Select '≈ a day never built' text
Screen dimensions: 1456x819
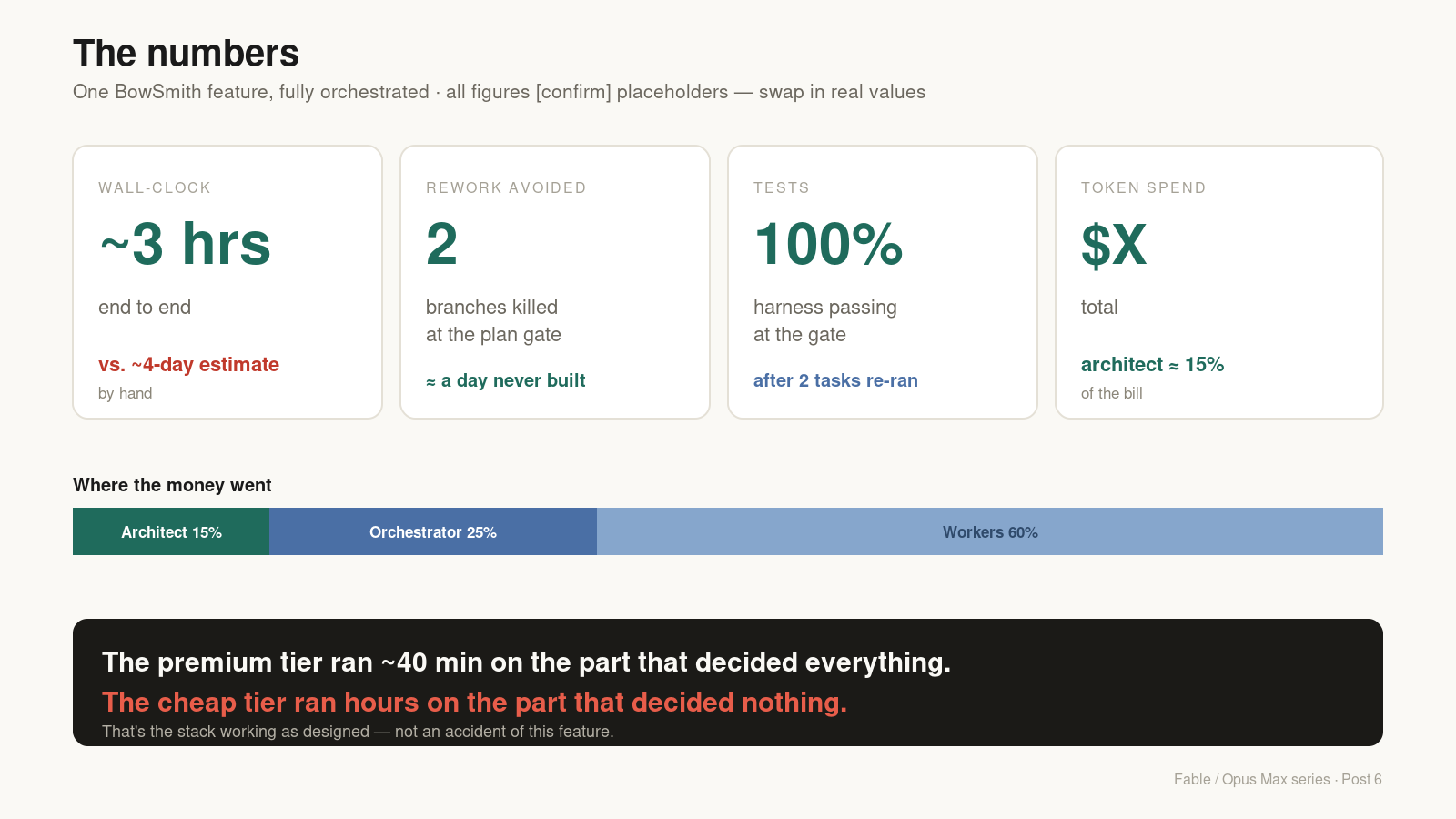(x=505, y=380)
